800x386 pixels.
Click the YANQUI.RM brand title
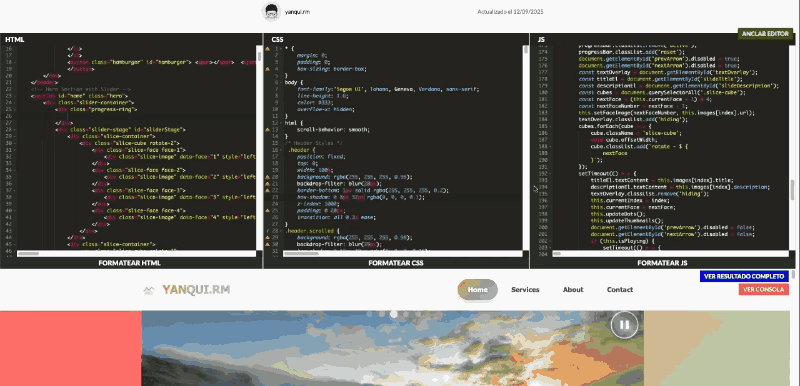[x=196, y=290]
